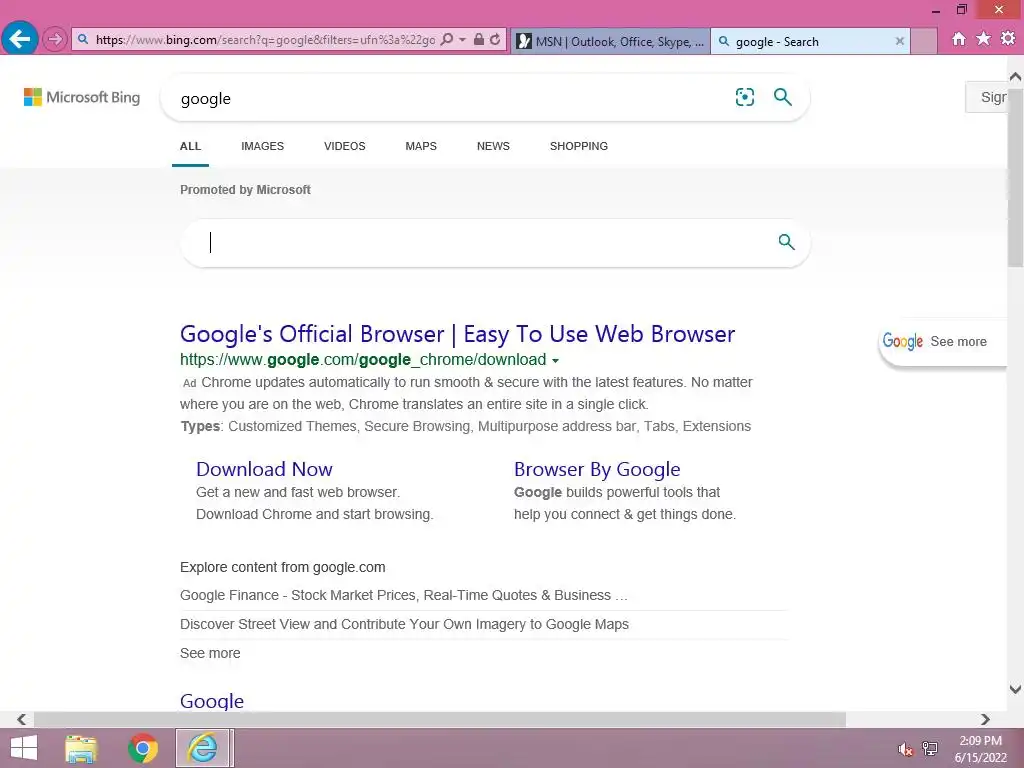
Task: Select the ALL results tab
Action: [x=190, y=146]
